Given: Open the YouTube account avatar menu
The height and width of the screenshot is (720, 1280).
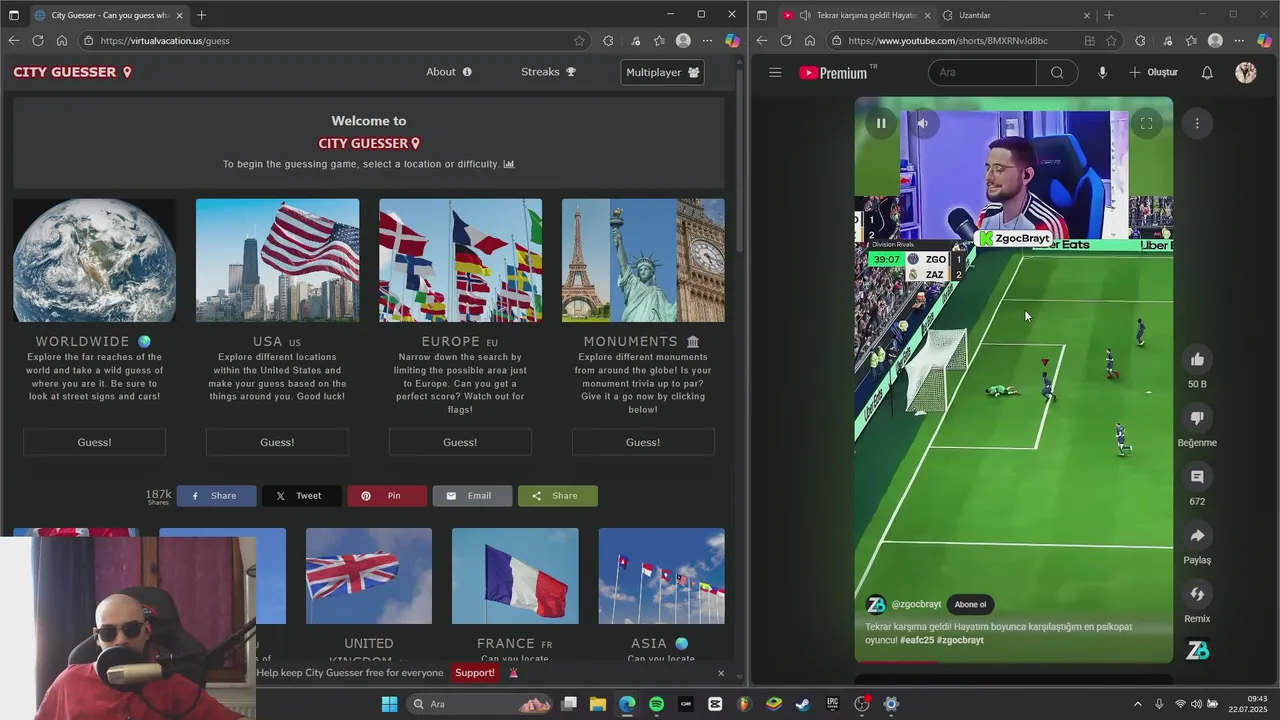Looking at the screenshot, I should [x=1246, y=72].
